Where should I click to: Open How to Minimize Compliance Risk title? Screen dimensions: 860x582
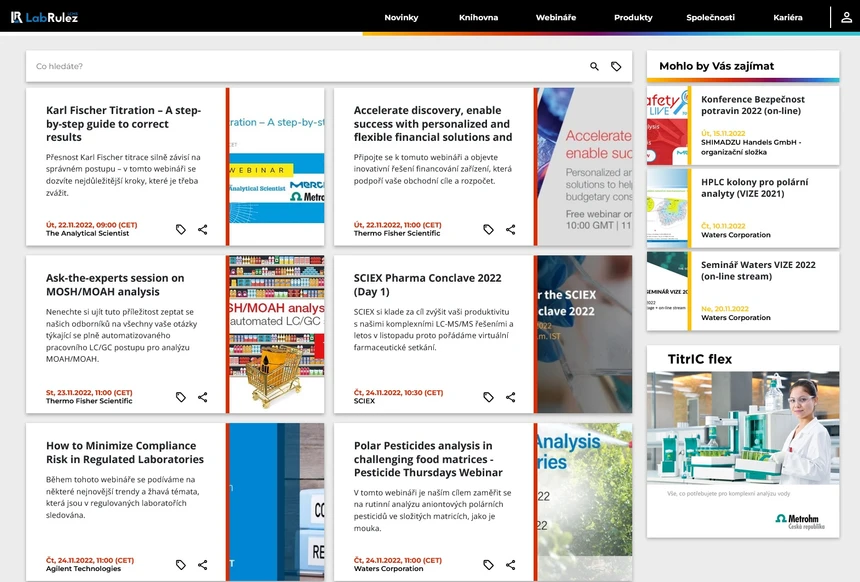coord(125,453)
